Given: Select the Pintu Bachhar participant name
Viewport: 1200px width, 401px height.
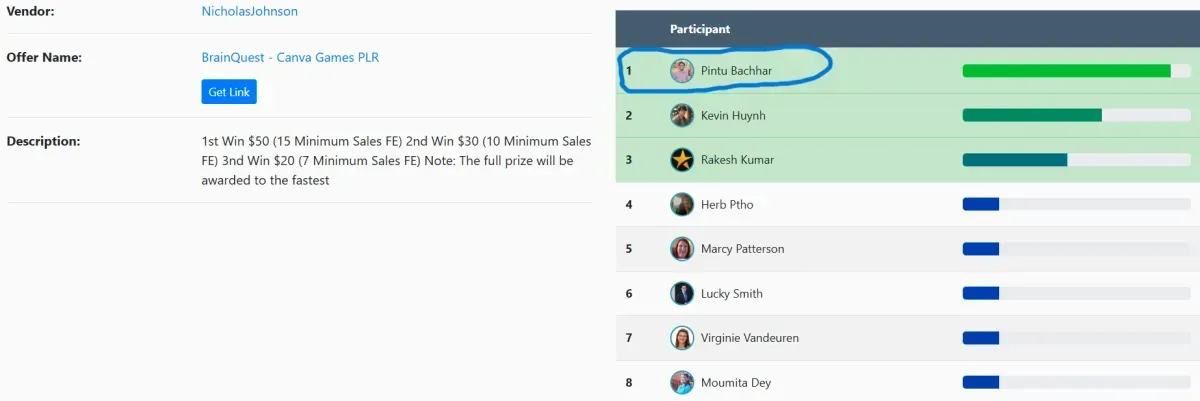Looking at the screenshot, I should point(736,71).
